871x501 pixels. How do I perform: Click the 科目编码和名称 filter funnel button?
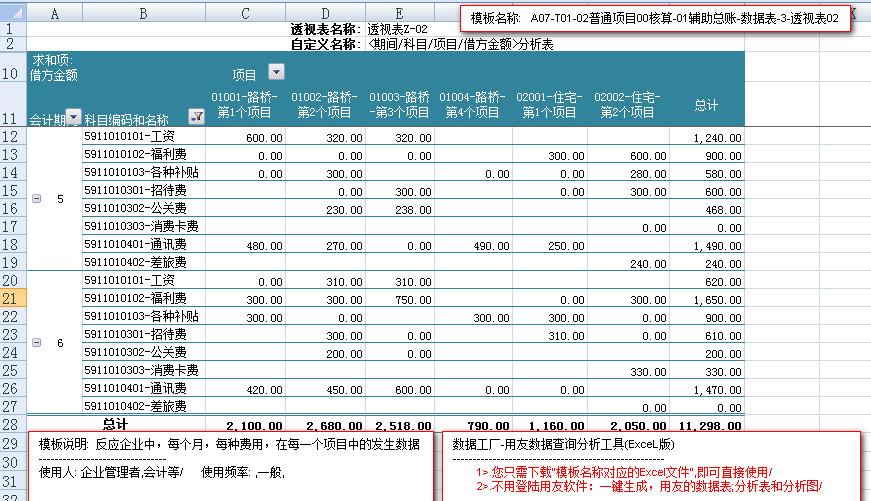coord(196,116)
